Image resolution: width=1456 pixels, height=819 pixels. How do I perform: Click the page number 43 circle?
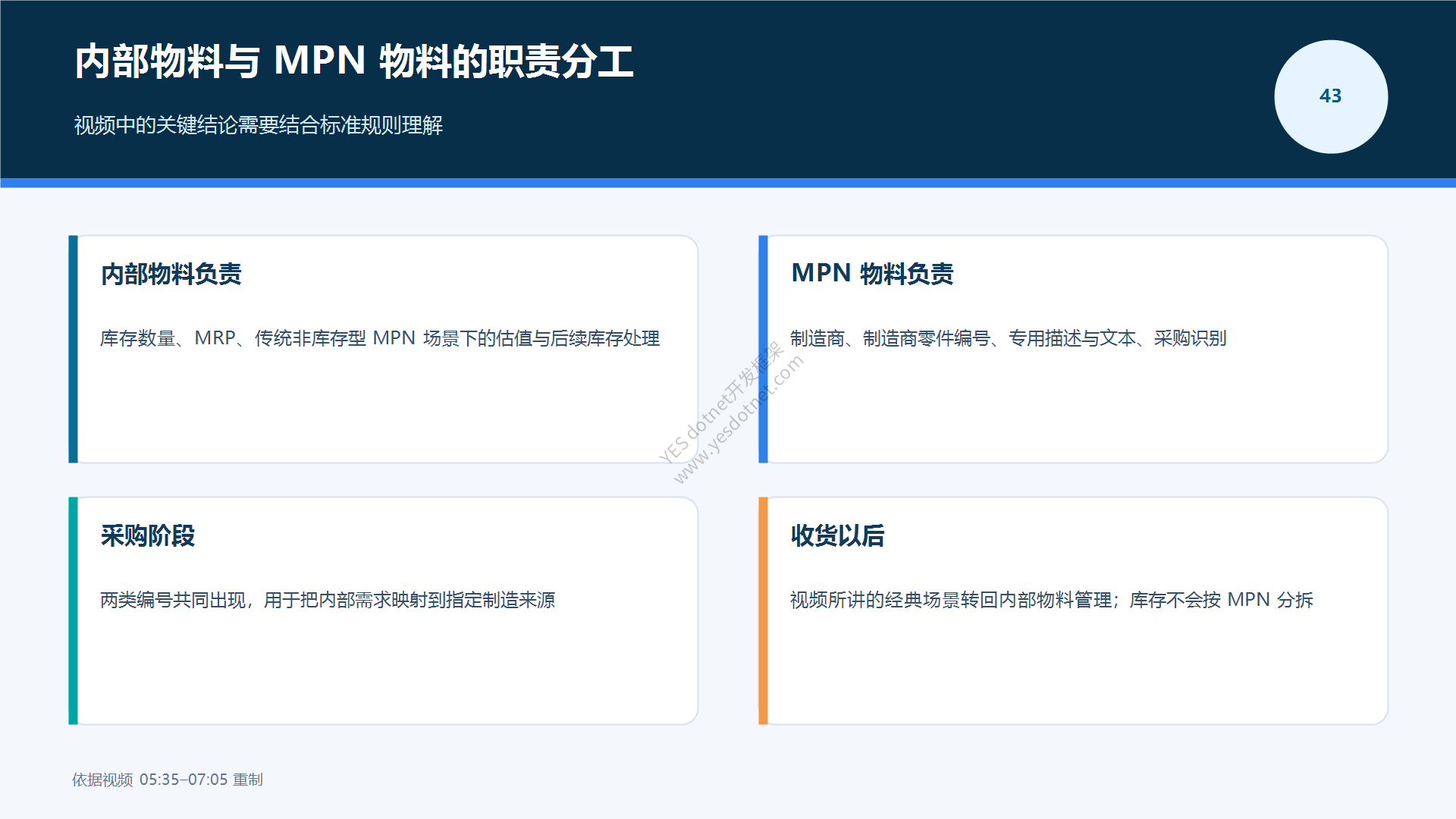tap(1331, 96)
